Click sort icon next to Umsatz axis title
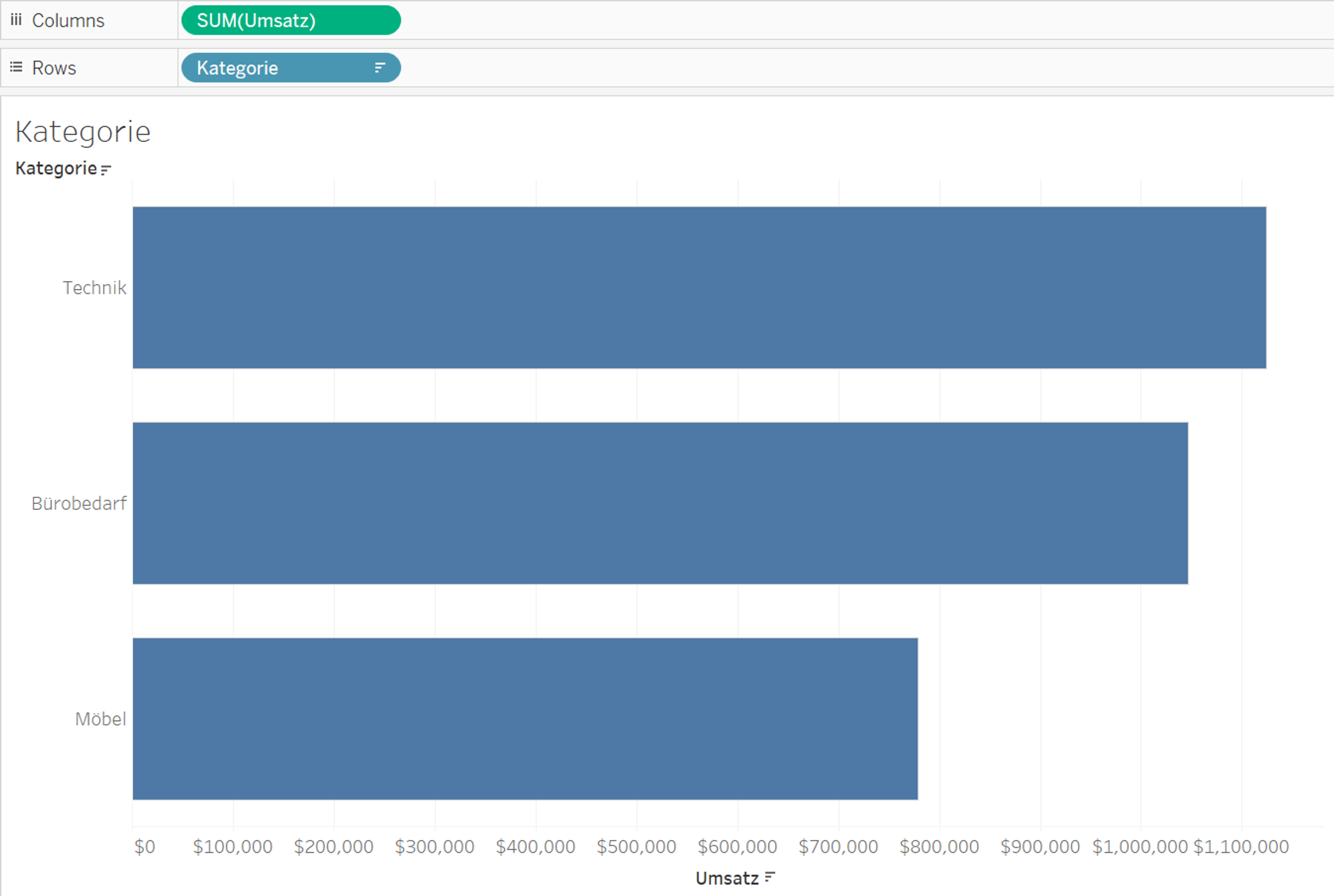1334x896 pixels. click(x=770, y=877)
